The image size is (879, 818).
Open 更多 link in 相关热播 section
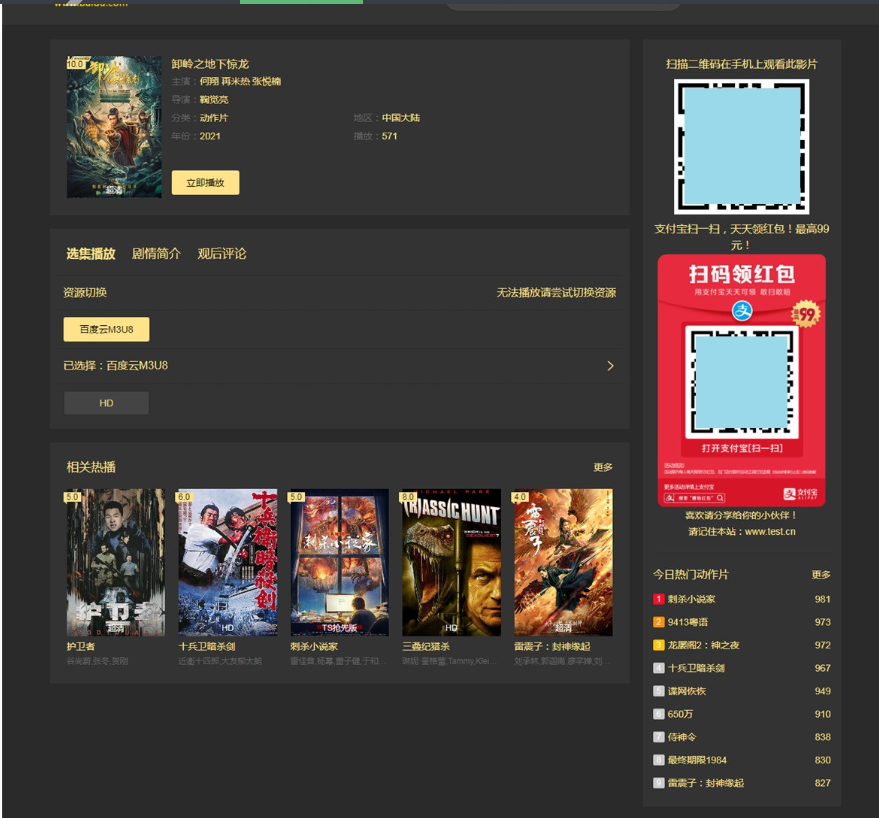[x=603, y=467]
